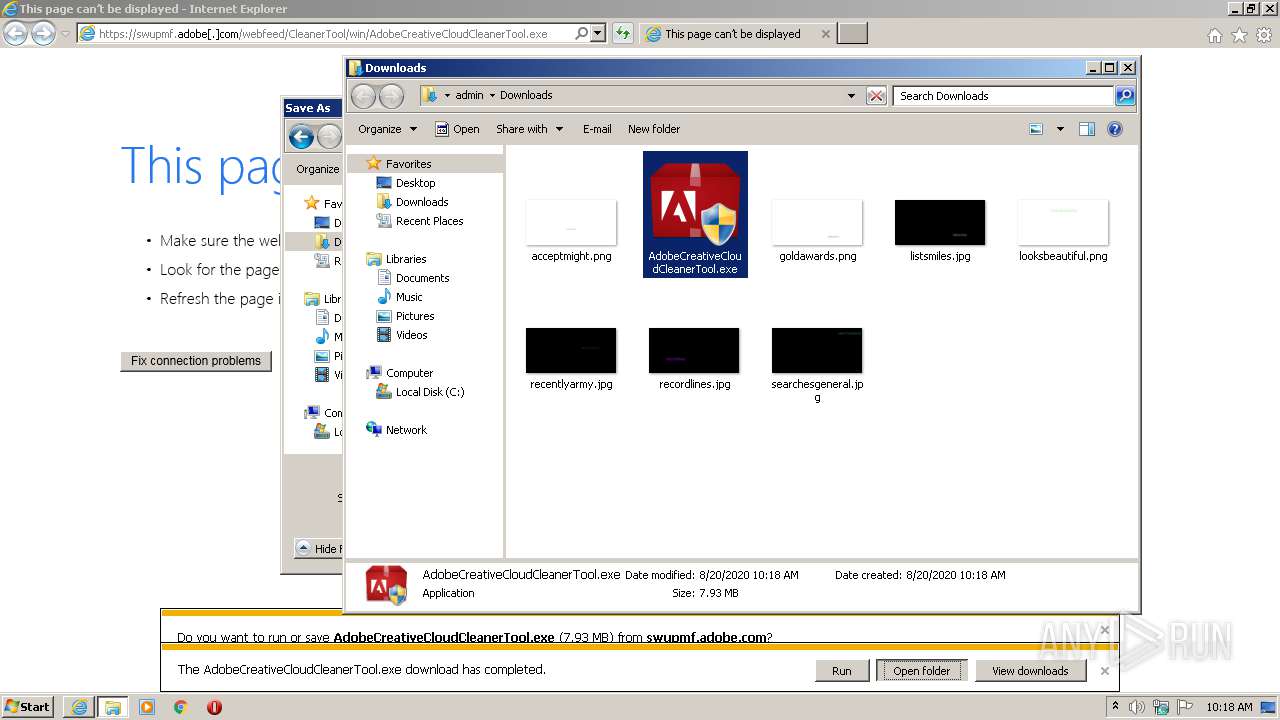Open Windows Media Player taskbar icon

click(147, 707)
